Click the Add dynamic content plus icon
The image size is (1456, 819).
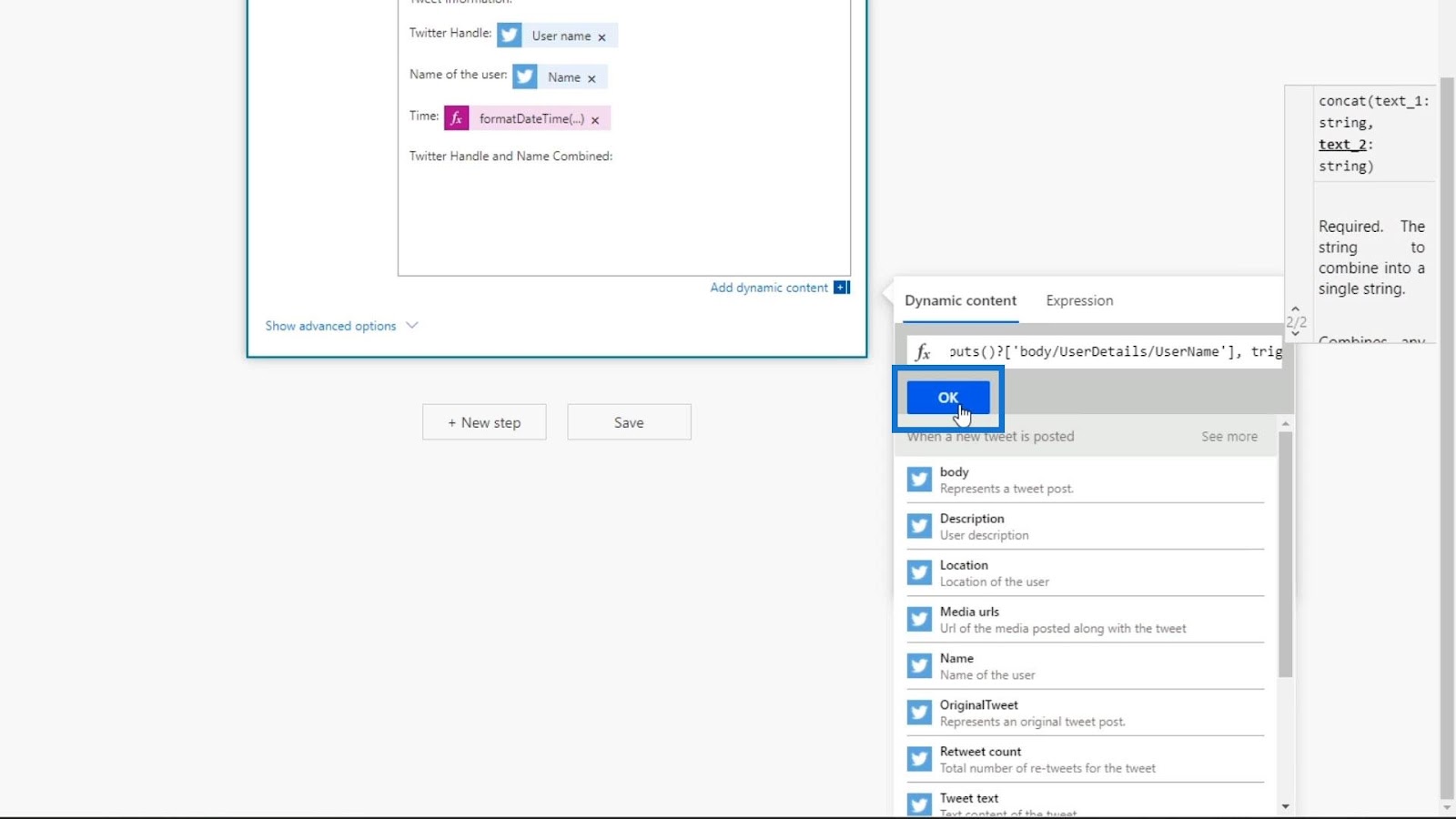point(842,288)
